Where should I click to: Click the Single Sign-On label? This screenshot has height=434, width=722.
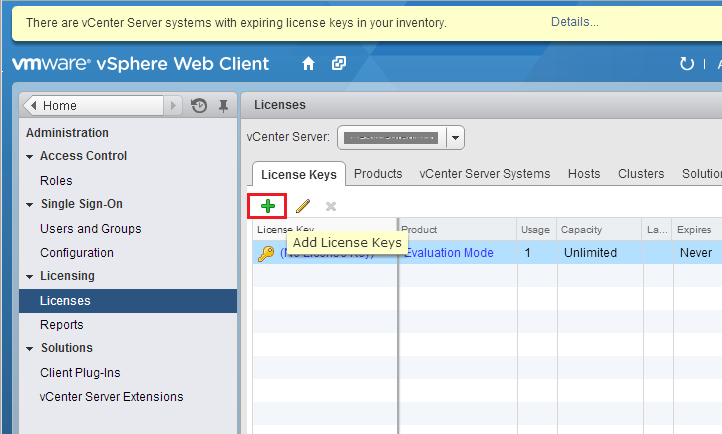click(82, 203)
